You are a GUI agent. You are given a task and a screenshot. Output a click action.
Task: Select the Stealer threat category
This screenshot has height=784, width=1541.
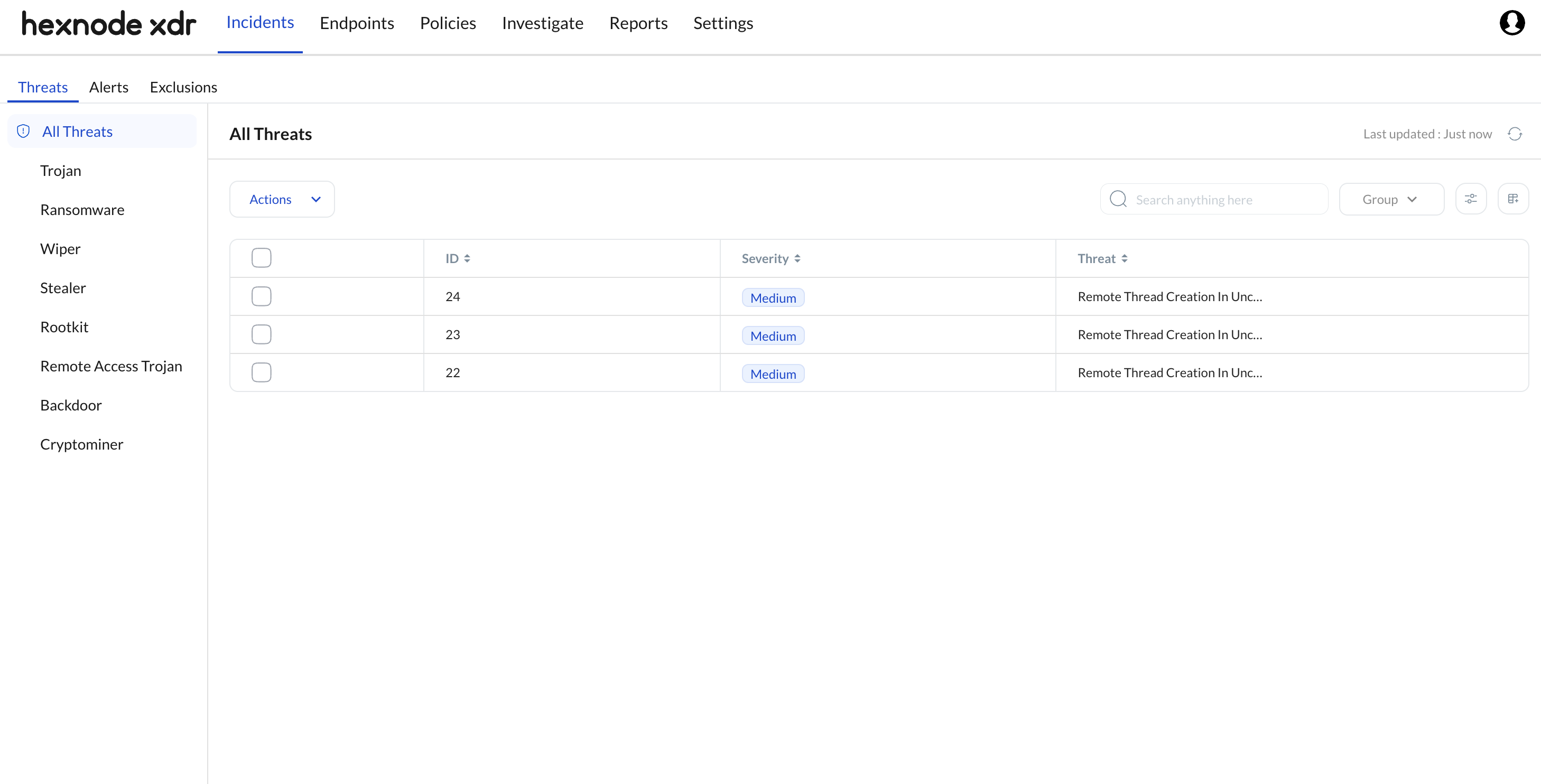(x=63, y=287)
